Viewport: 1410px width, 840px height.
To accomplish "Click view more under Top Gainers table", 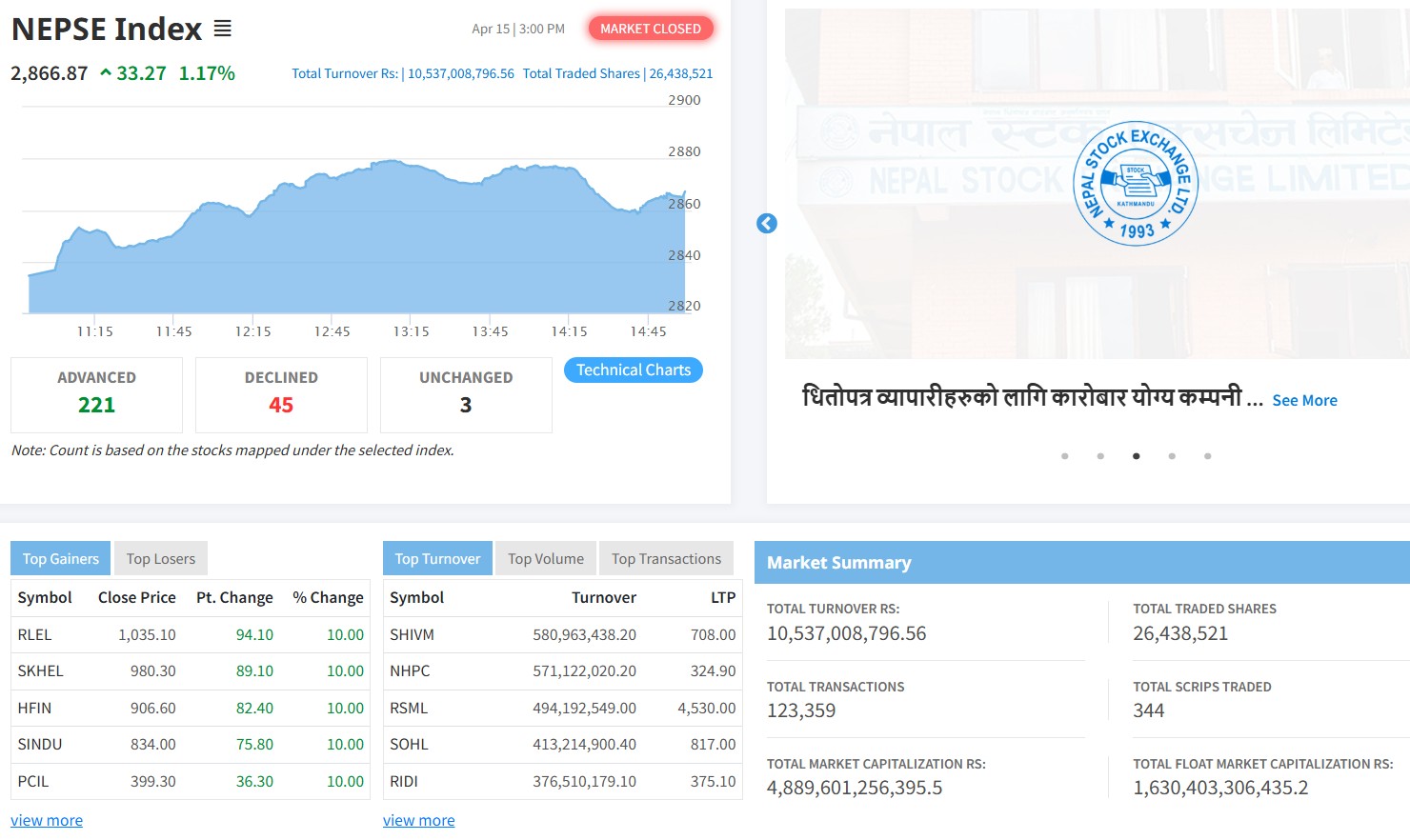I will (x=47, y=820).
